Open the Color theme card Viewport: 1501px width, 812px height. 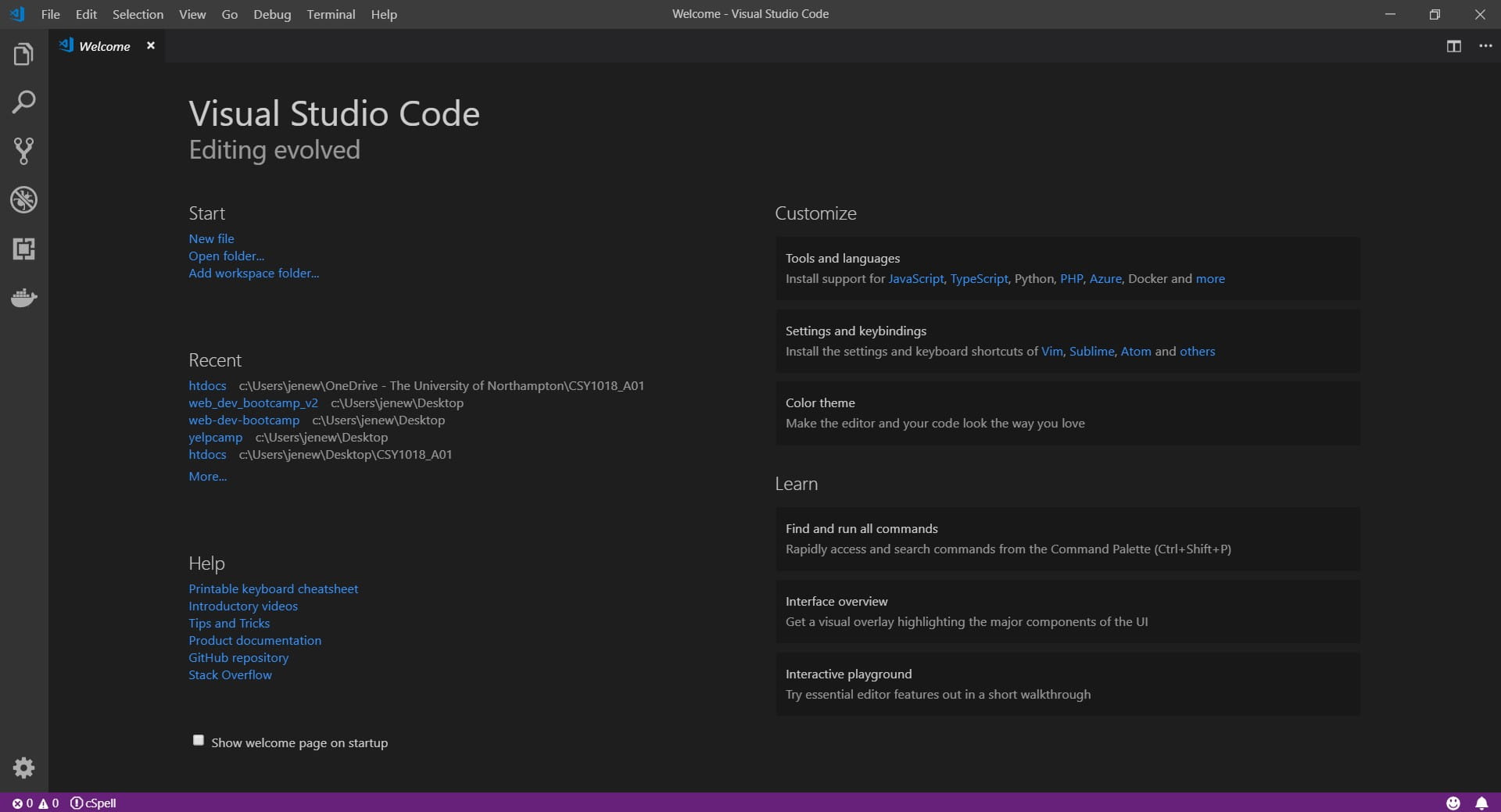coord(1067,413)
